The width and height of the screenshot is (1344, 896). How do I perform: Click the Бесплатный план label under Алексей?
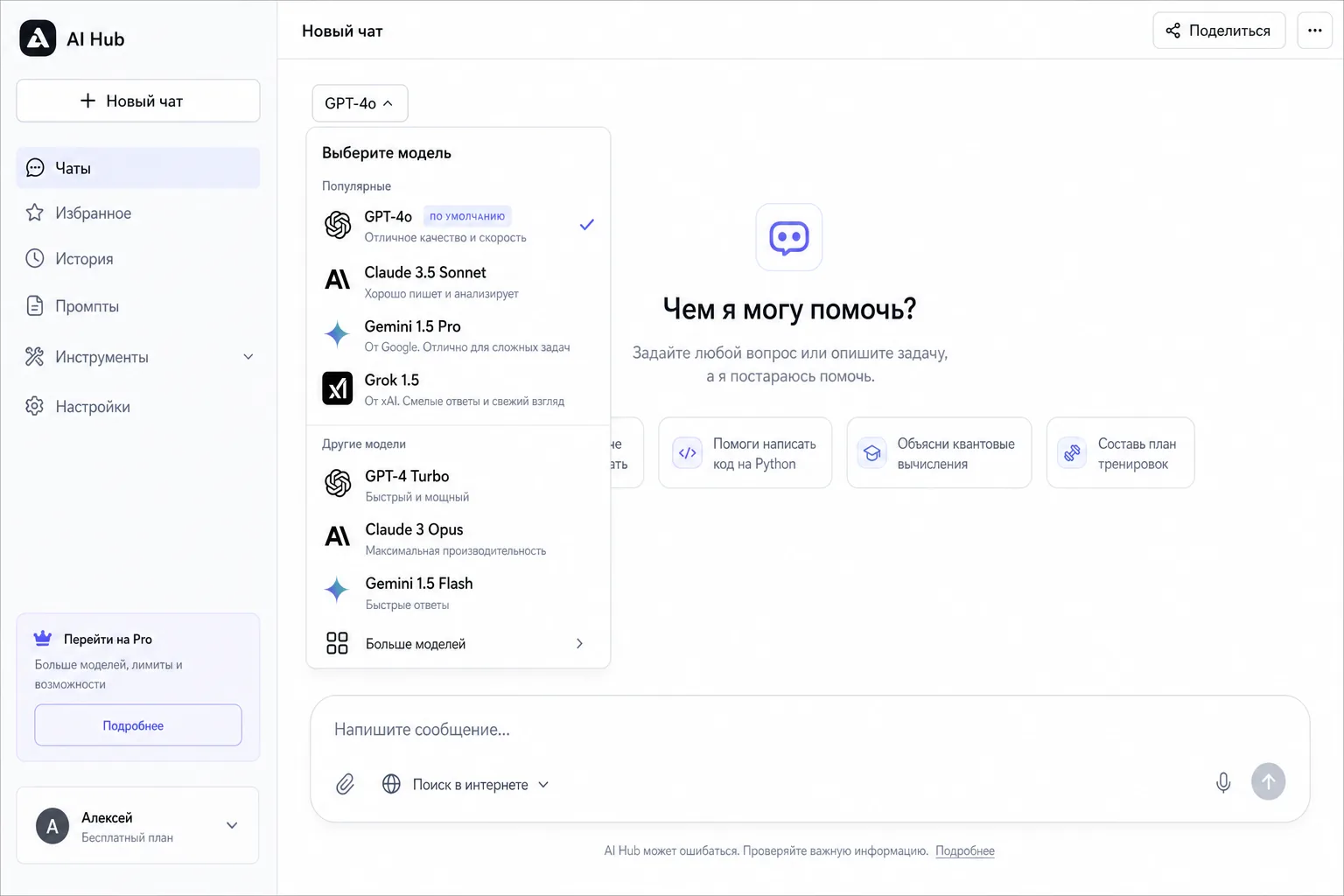127,838
